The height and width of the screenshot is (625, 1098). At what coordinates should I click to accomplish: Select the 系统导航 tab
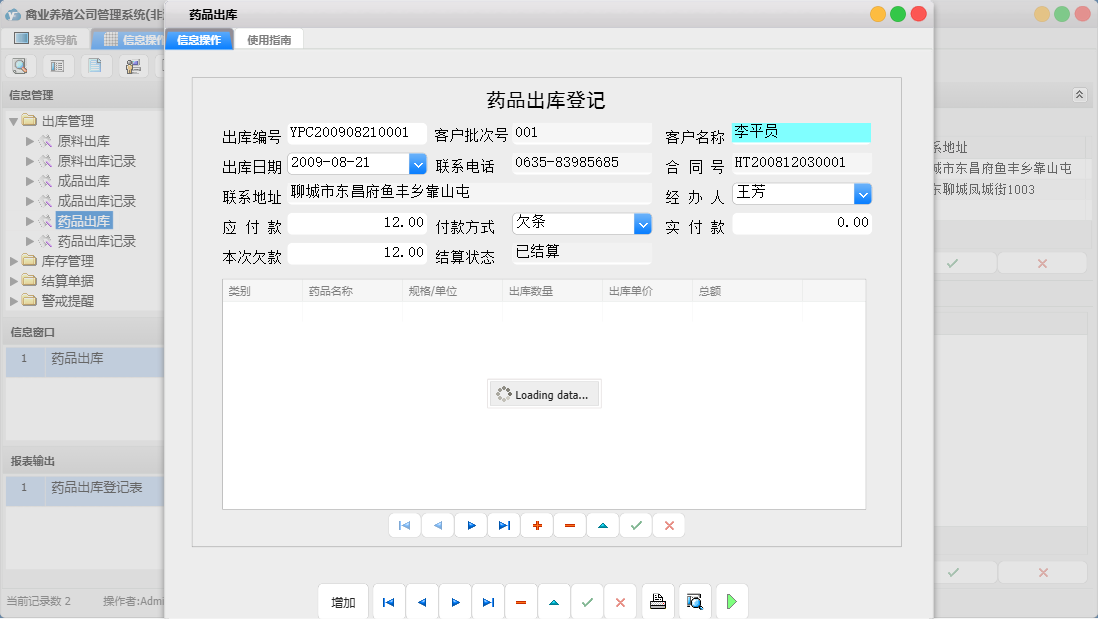click(x=46, y=40)
